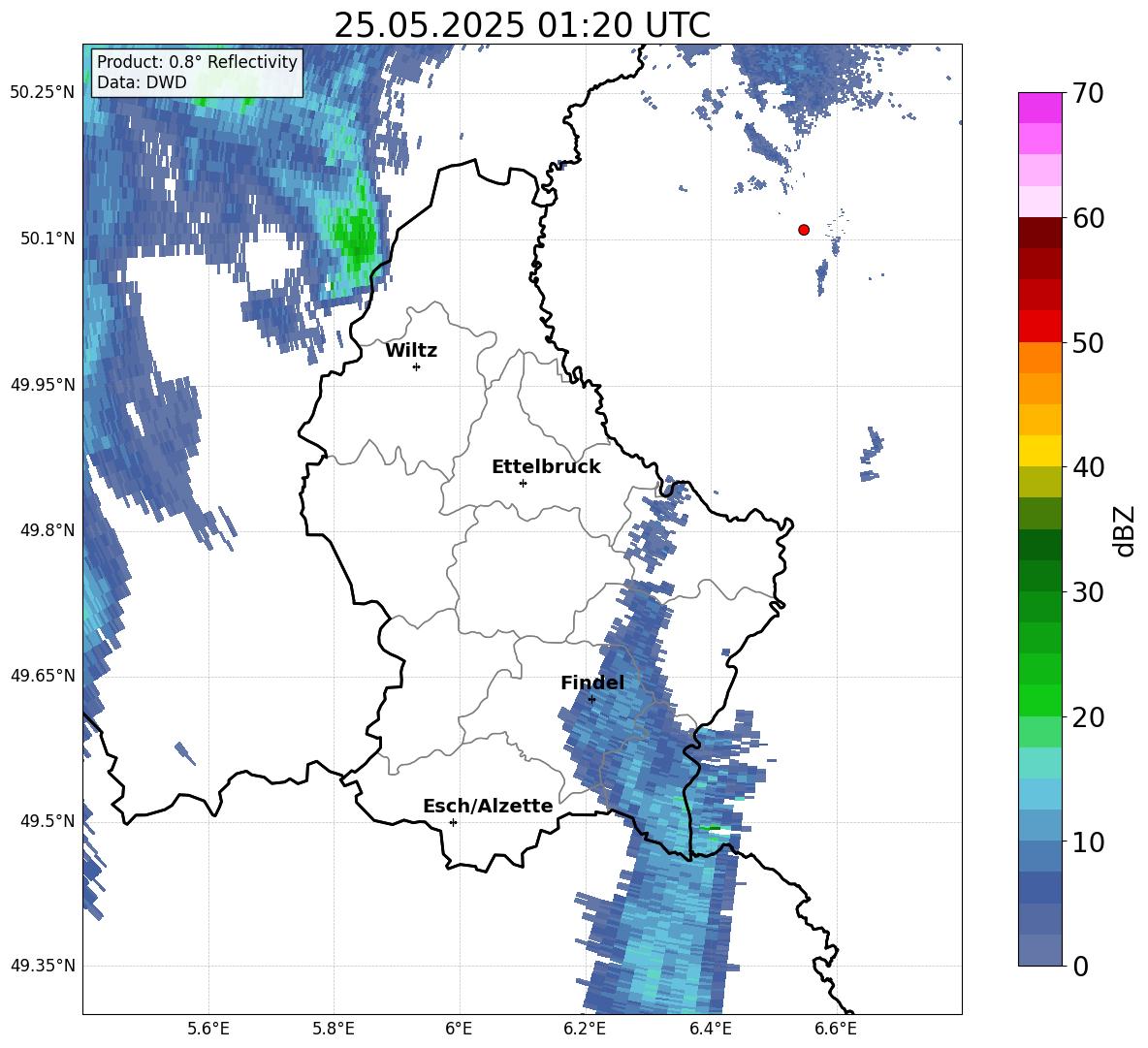1148x1048 pixels.
Task: Click the colorbar value 50
Action: click(x=1088, y=342)
